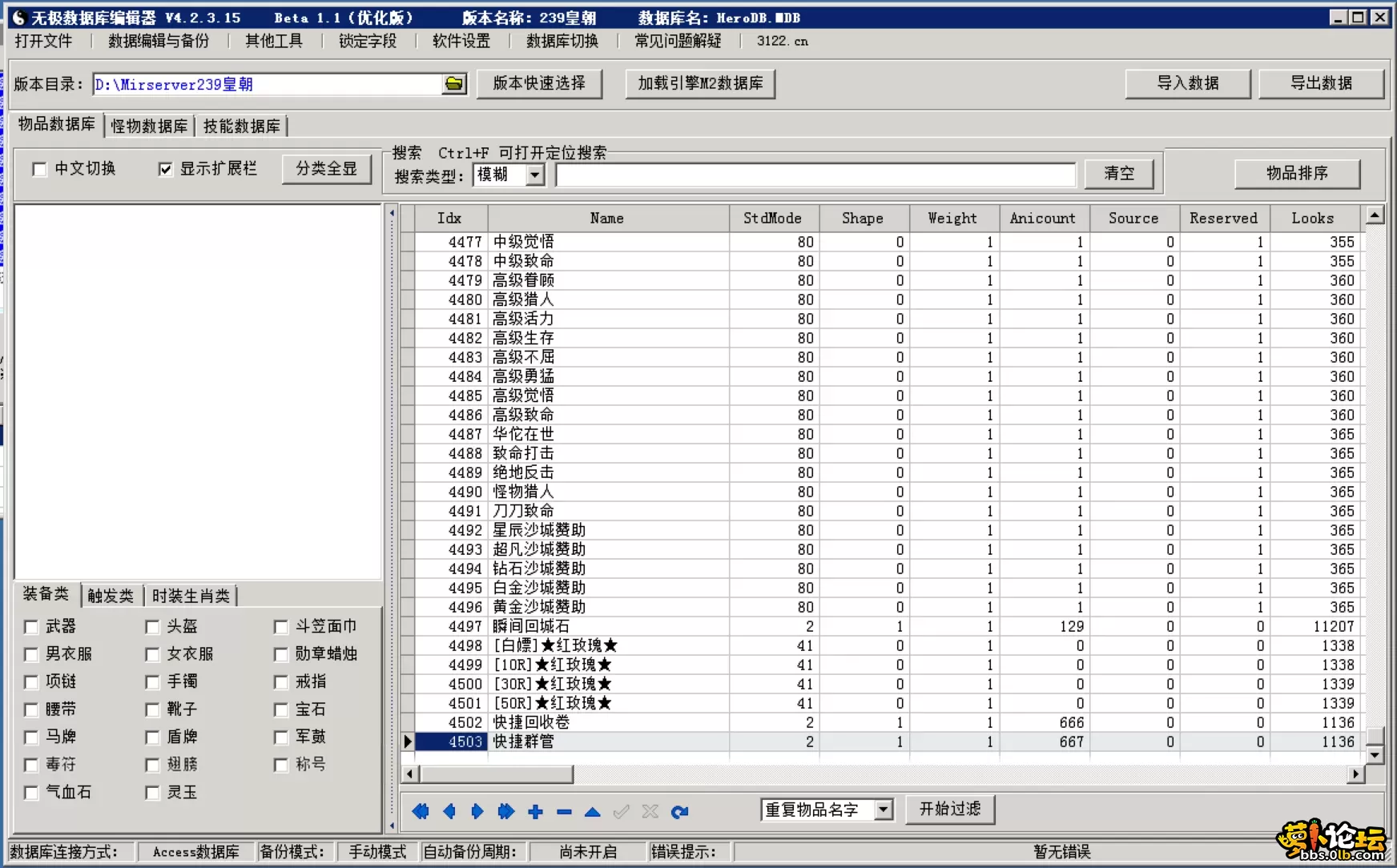Jump to last record in navigator
The width and height of the screenshot is (1397, 868).
[x=505, y=812]
